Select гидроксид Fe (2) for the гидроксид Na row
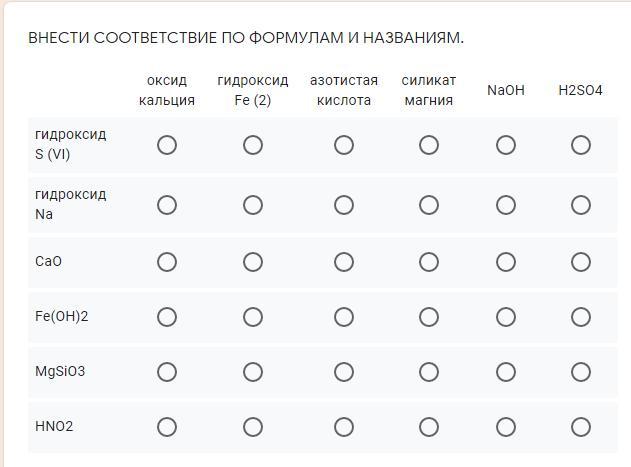Screen dimensions: 631x467 point(253,205)
